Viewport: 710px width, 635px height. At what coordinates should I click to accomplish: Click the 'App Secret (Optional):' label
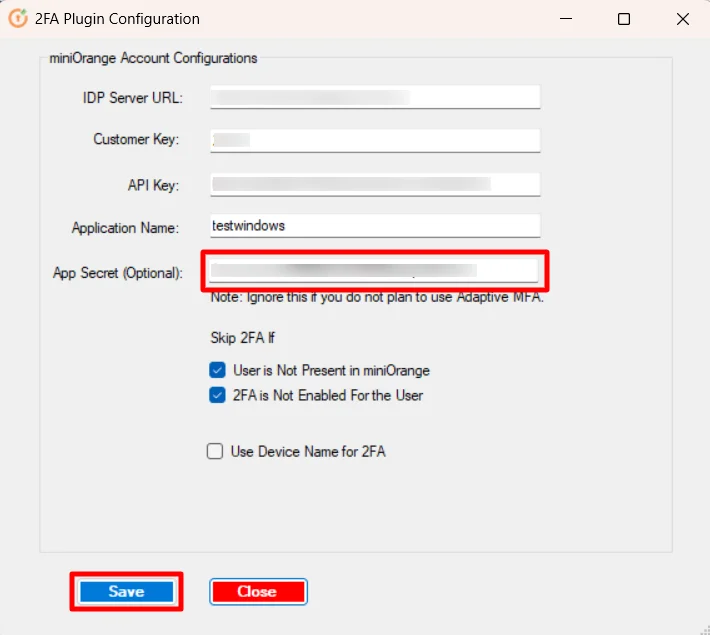118,273
